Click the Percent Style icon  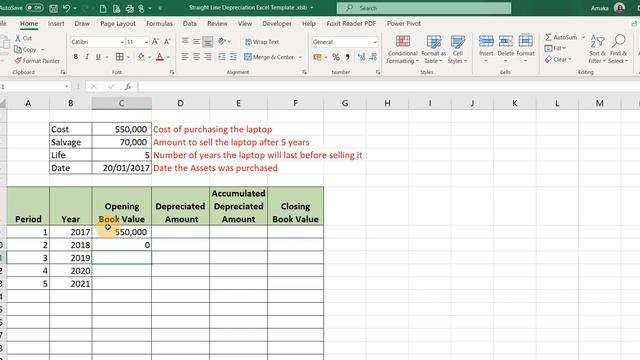tap(336, 57)
